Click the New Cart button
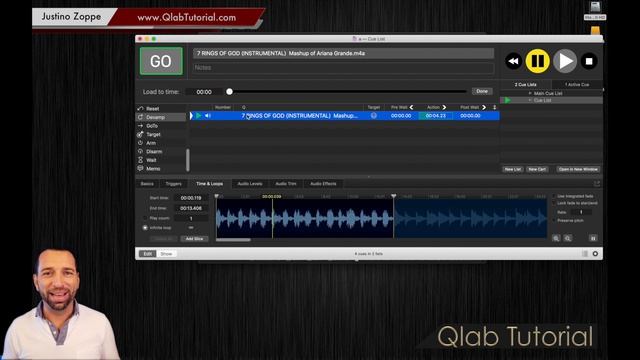The height and width of the screenshot is (360, 640). point(537,169)
